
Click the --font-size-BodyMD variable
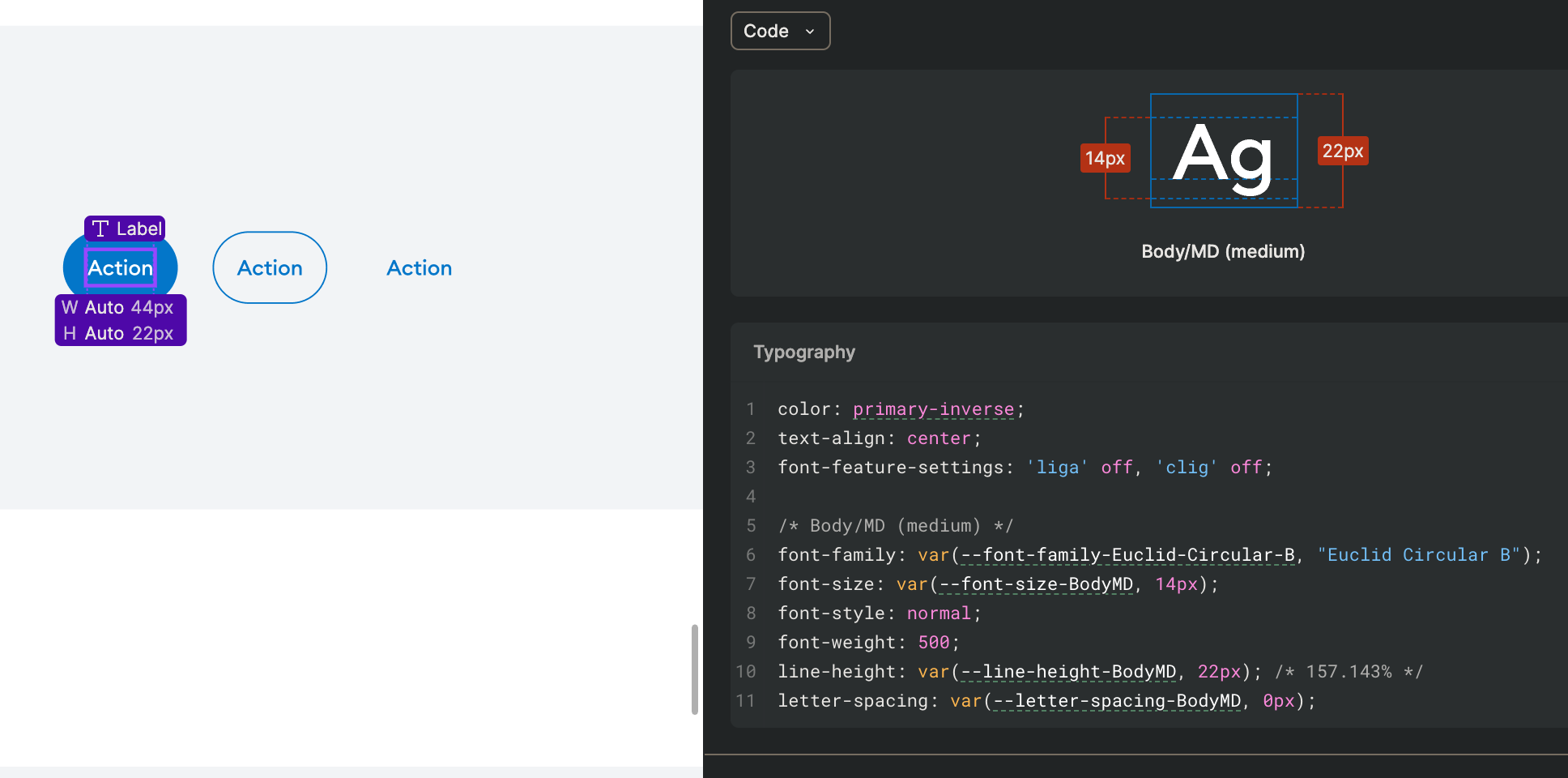1036,584
